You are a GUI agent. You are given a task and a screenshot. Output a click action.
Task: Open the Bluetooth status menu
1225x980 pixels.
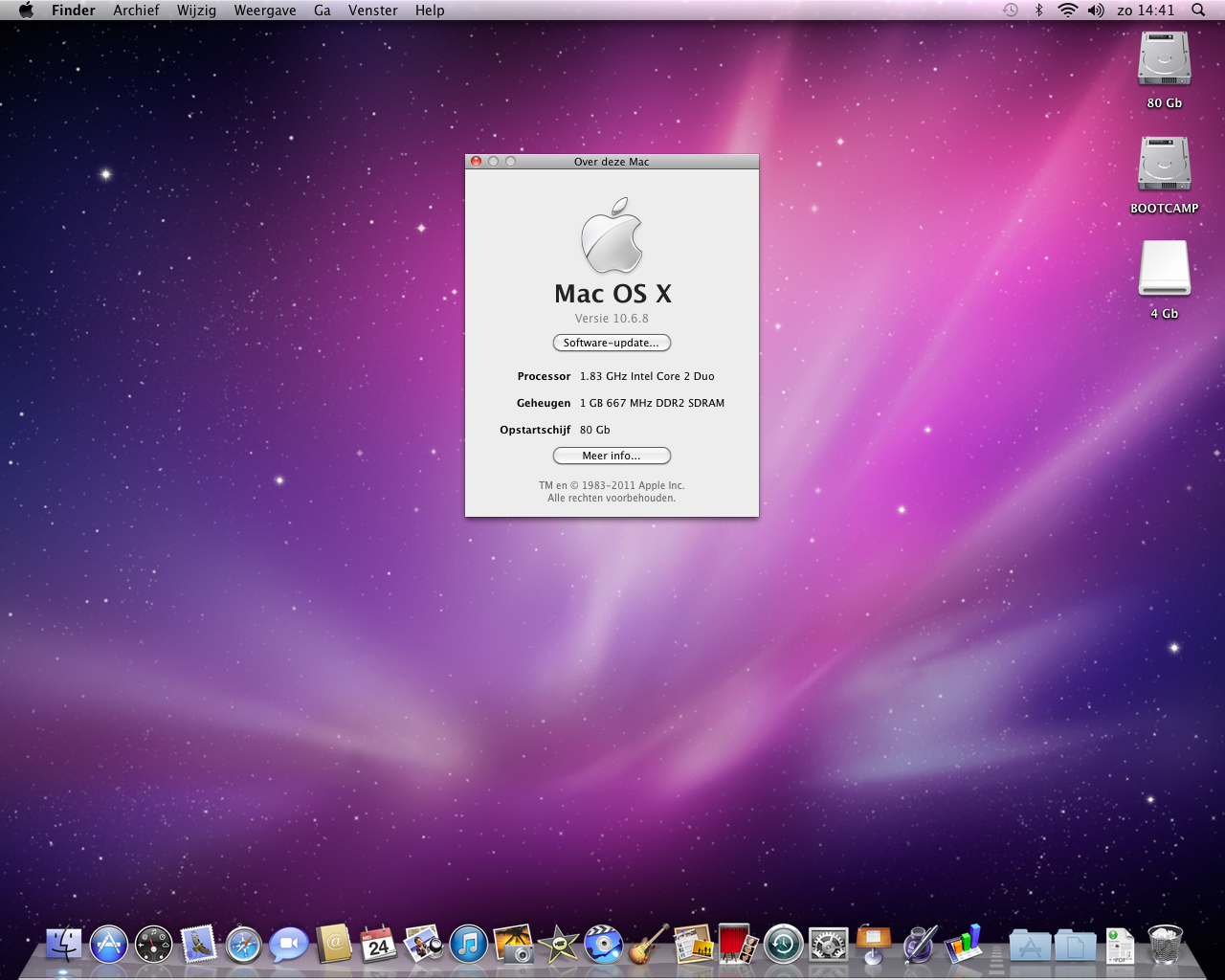coord(1038,10)
